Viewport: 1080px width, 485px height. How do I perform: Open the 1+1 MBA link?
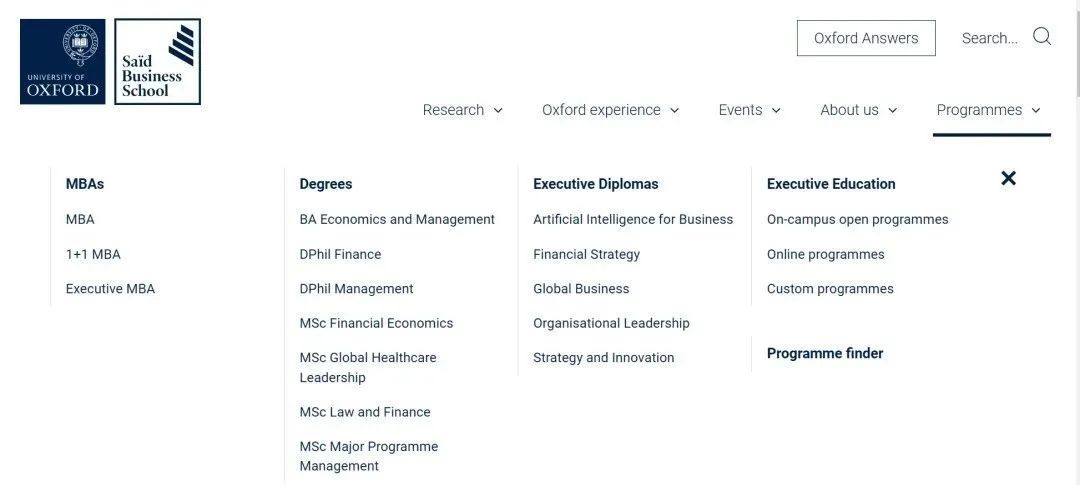pyautogui.click(x=93, y=254)
